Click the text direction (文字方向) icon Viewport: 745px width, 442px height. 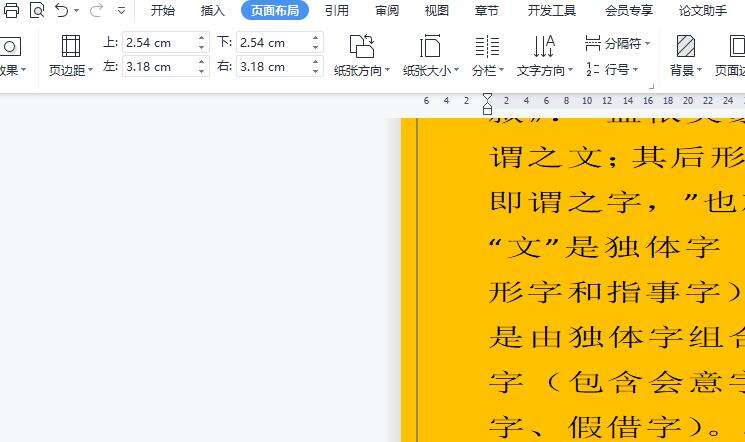(x=544, y=46)
